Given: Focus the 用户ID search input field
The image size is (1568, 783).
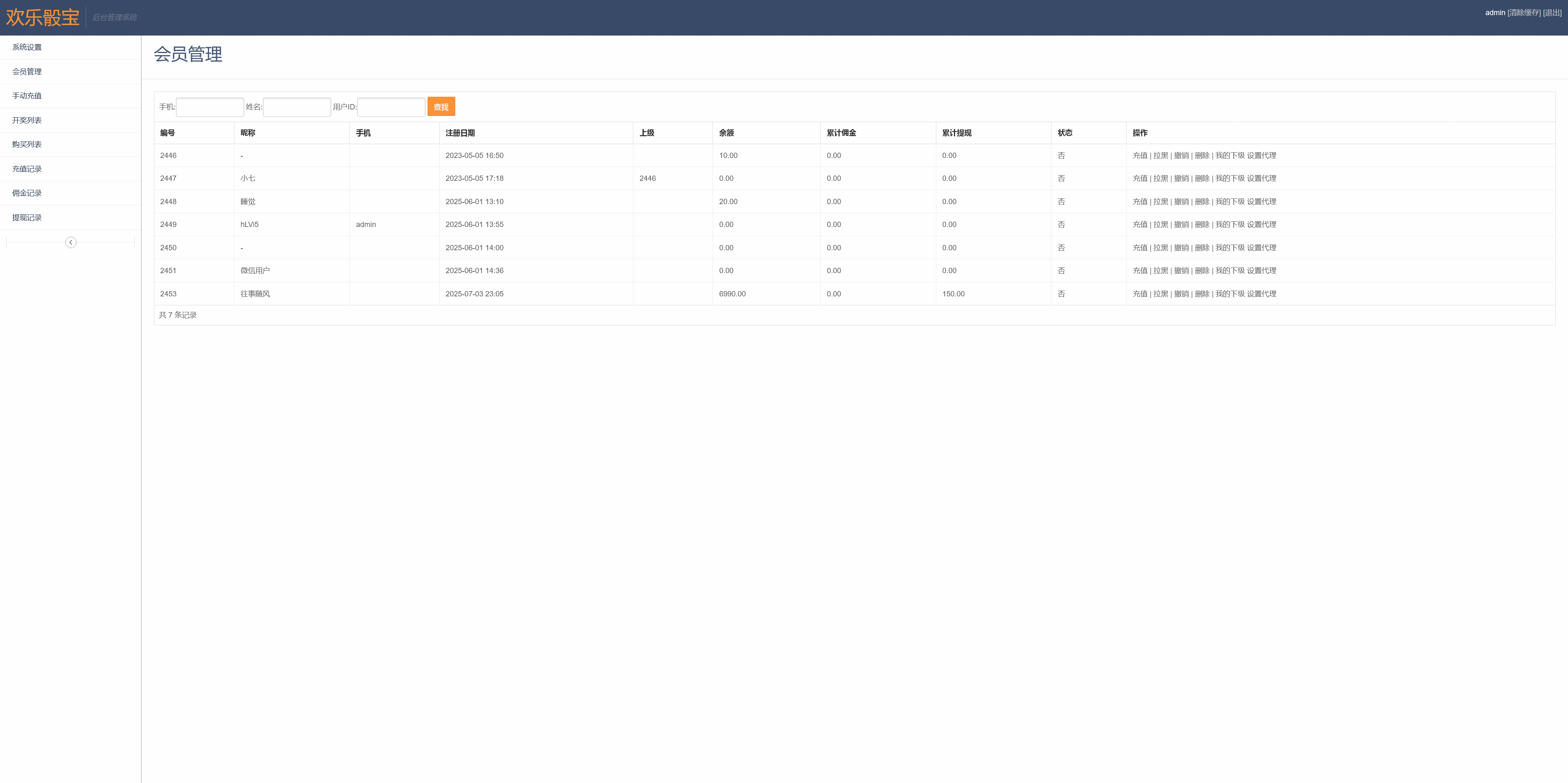Looking at the screenshot, I should point(391,107).
